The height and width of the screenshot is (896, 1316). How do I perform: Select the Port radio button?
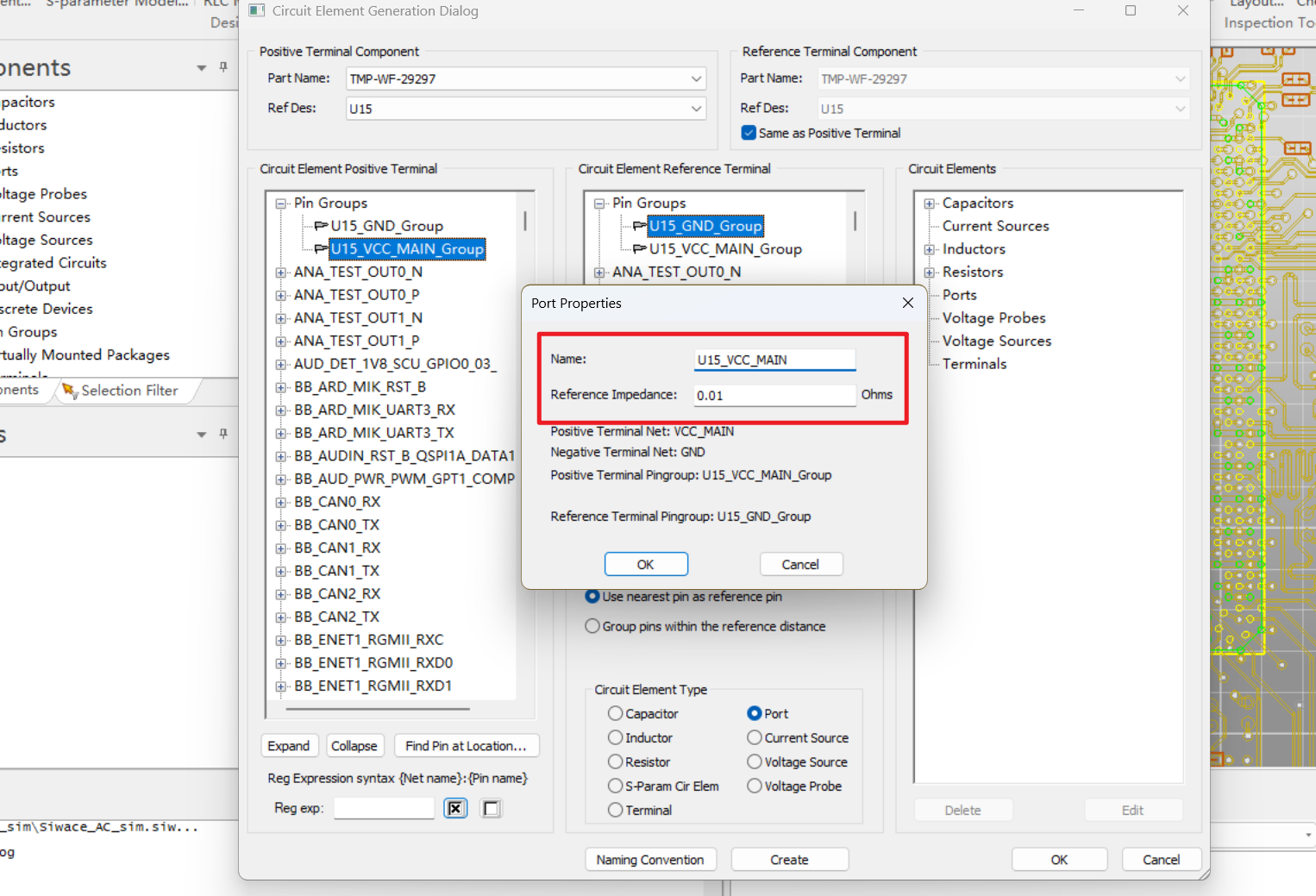click(x=754, y=713)
